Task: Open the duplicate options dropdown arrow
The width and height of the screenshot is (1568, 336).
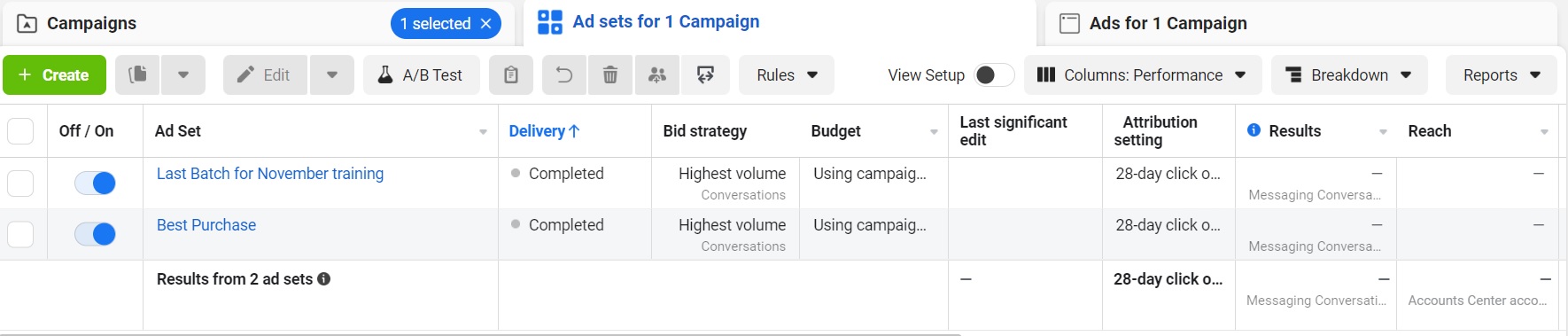Action: tap(183, 75)
